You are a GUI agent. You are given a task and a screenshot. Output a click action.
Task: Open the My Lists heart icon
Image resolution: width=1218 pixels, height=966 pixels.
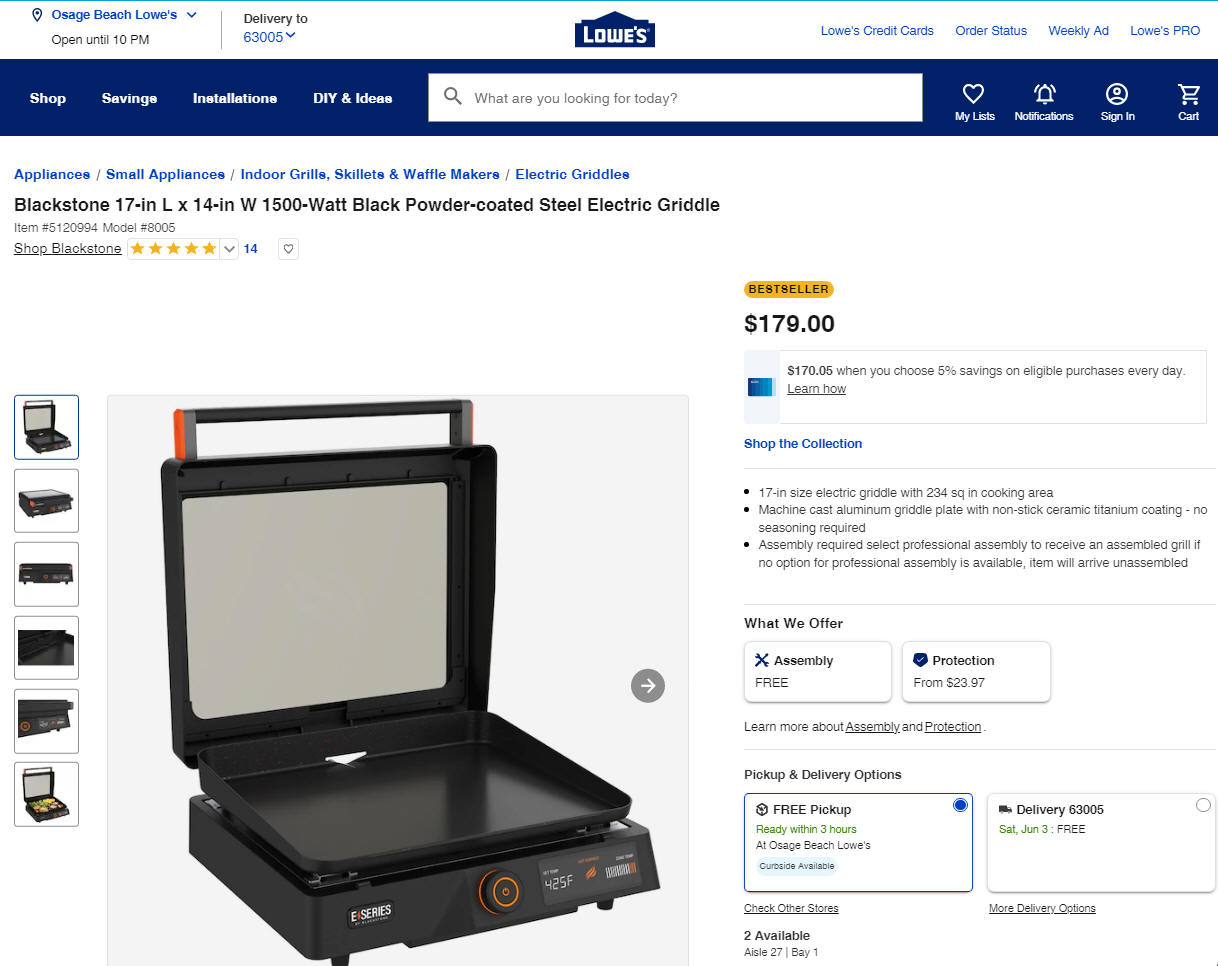(974, 94)
